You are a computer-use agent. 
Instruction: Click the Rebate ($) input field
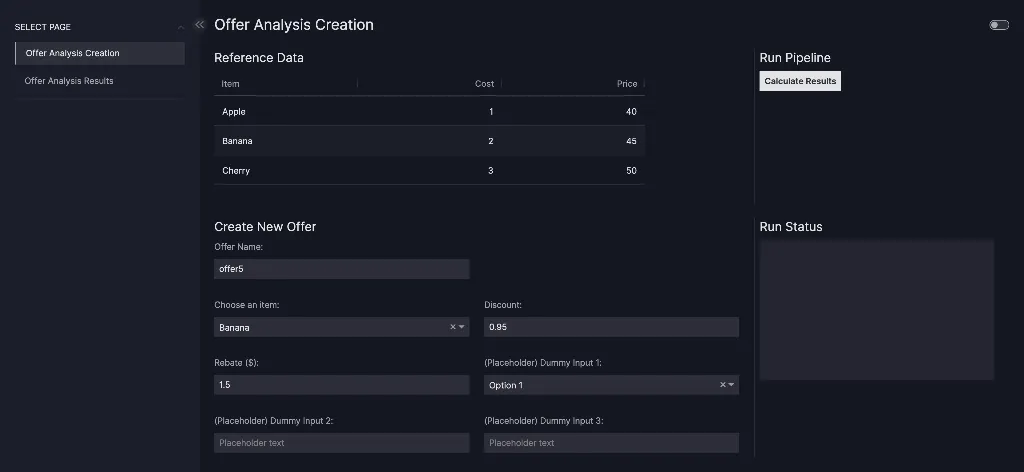341,385
